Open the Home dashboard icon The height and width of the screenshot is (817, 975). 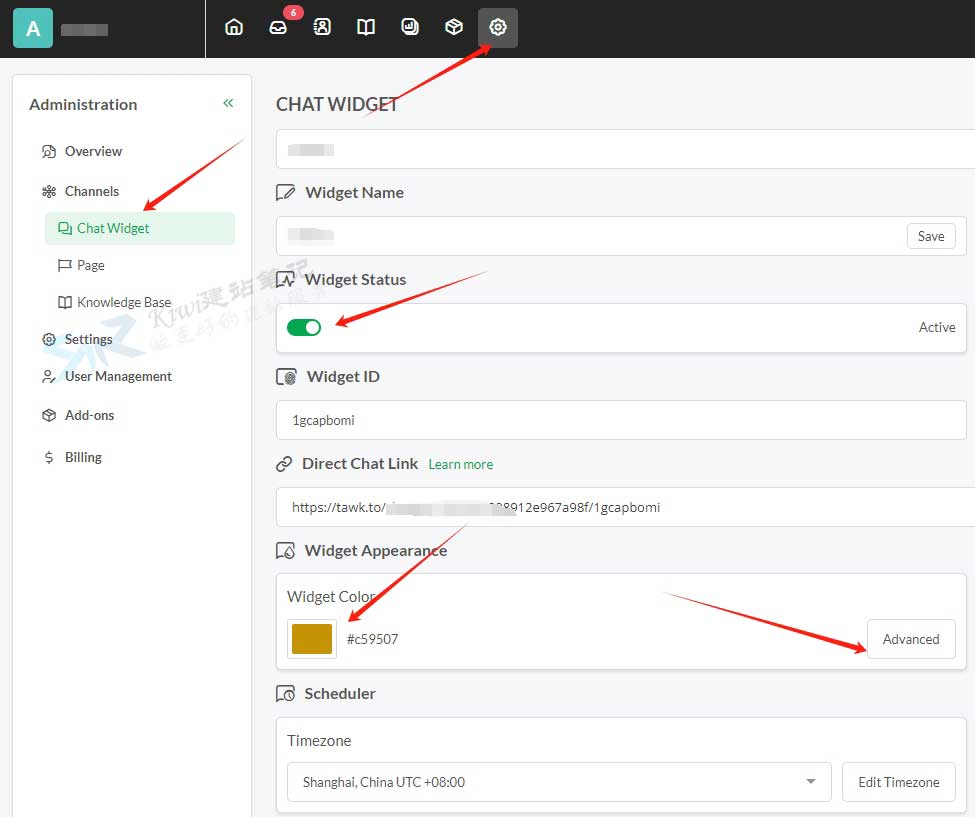tap(234, 28)
